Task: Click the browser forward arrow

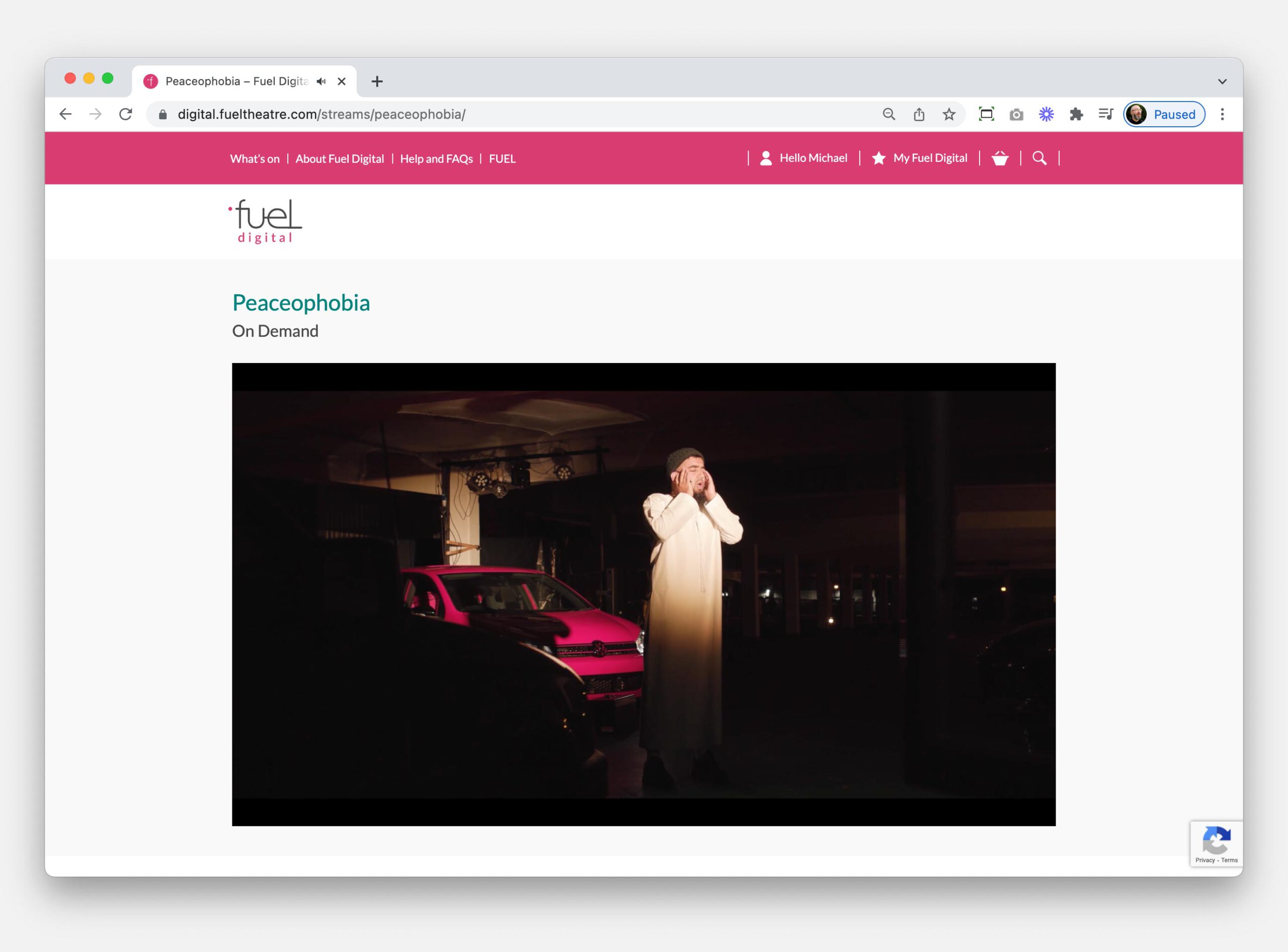Action: coord(96,114)
